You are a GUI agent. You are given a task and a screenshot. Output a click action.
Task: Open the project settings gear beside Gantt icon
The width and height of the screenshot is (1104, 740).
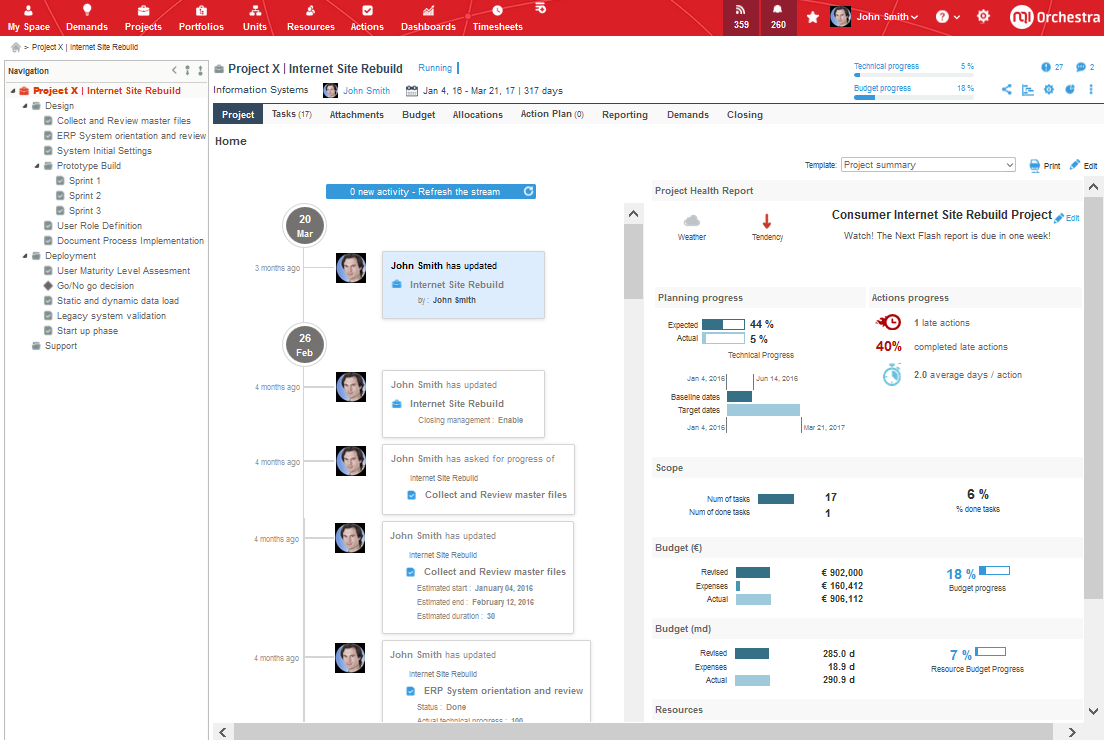point(1049,89)
